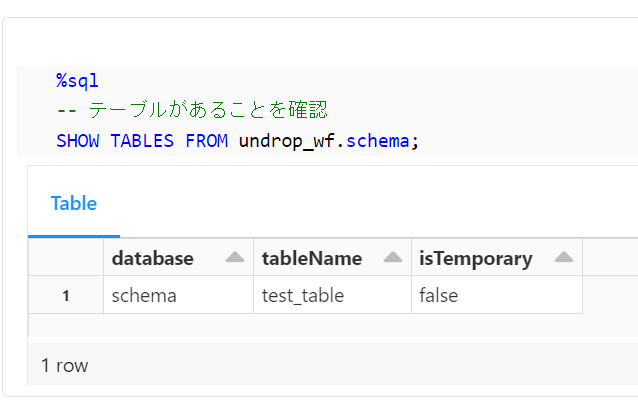The image size is (638, 406).
Task: Click the 1 row count label
Action: point(65,365)
